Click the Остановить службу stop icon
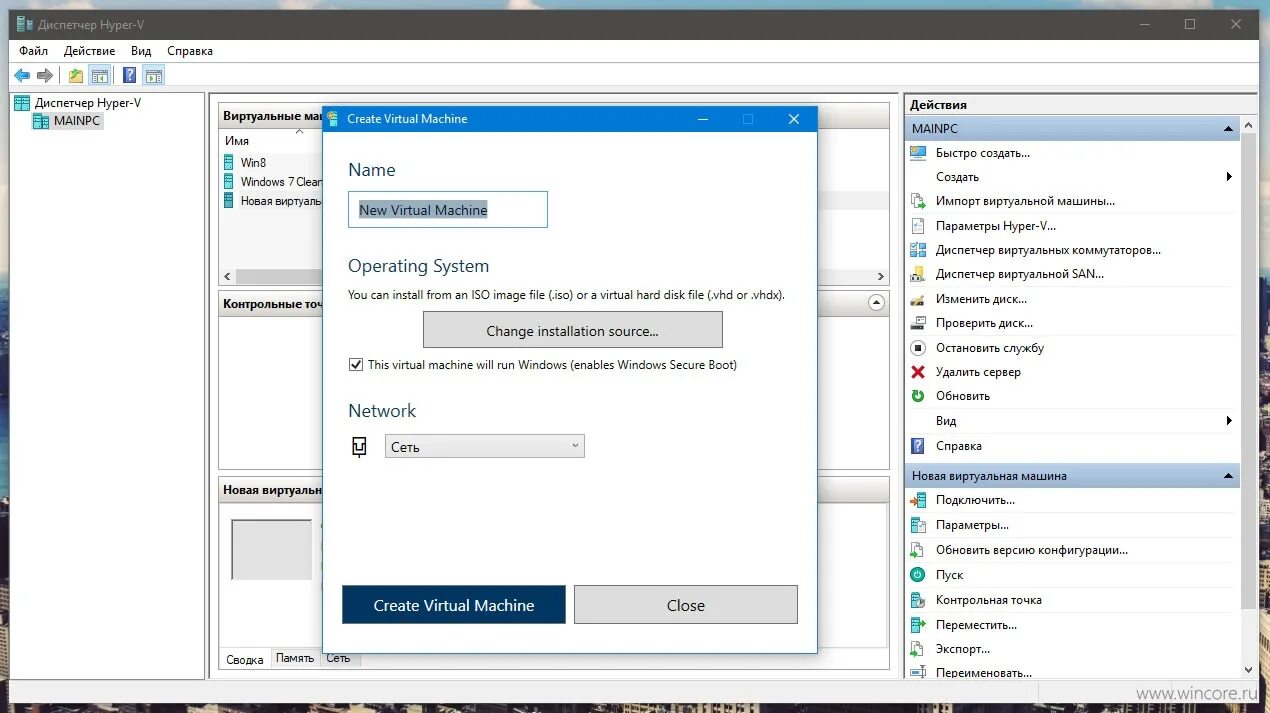 [x=918, y=348]
